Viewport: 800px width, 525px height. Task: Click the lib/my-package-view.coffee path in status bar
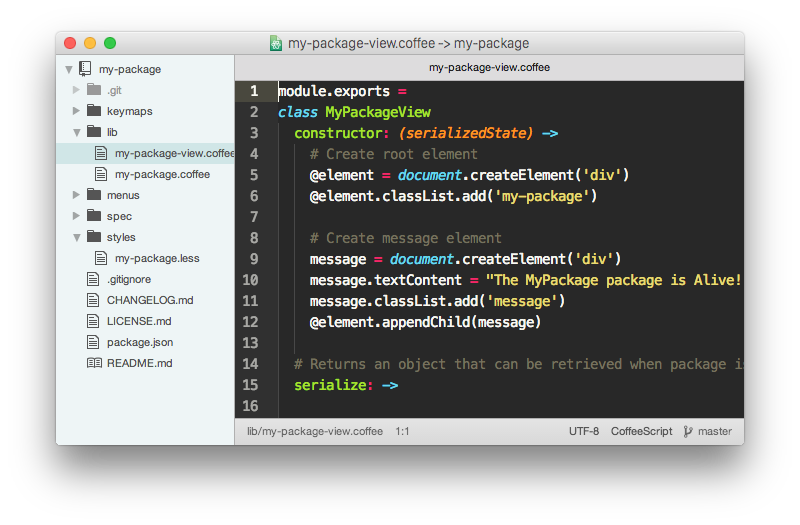pos(314,432)
